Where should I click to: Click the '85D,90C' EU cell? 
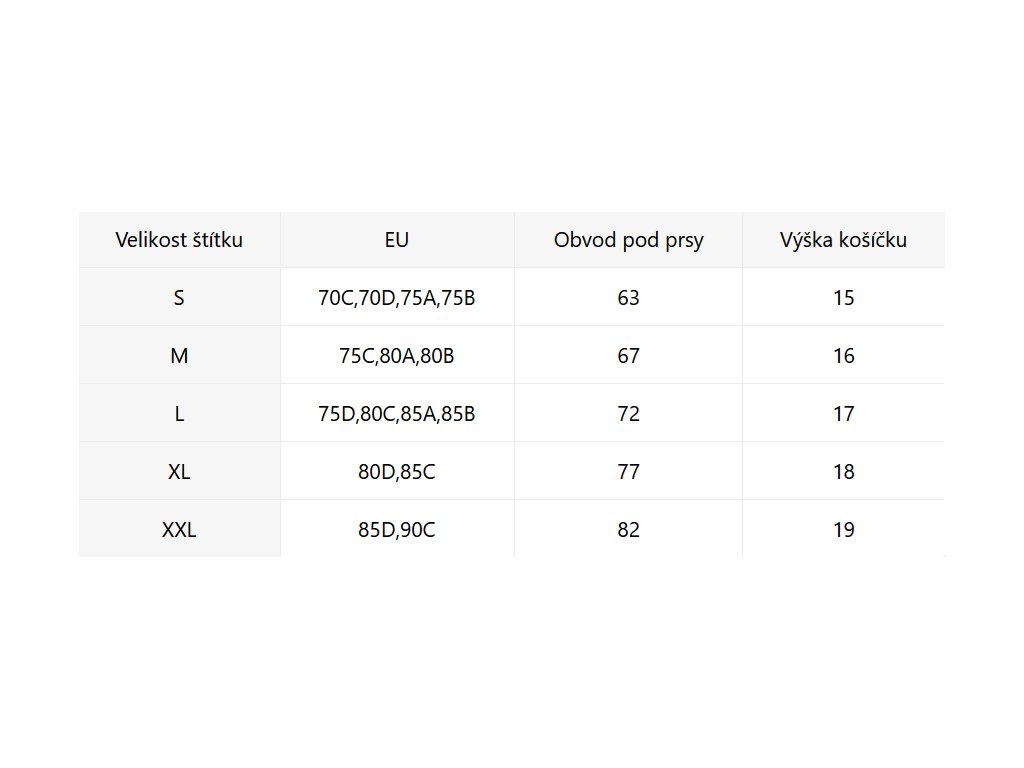click(397, 530)
